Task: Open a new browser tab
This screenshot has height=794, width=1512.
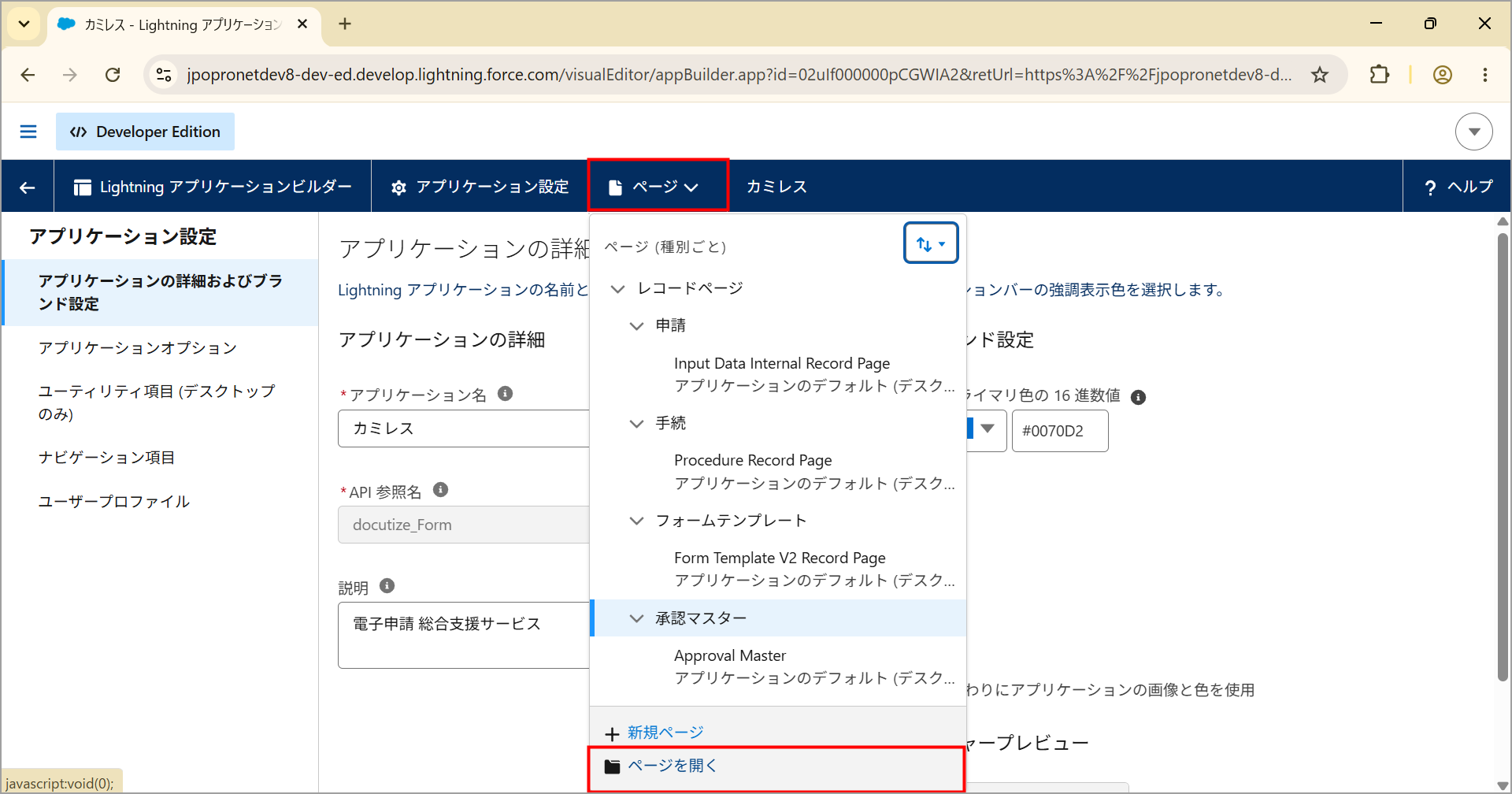Action: (345, 24)
